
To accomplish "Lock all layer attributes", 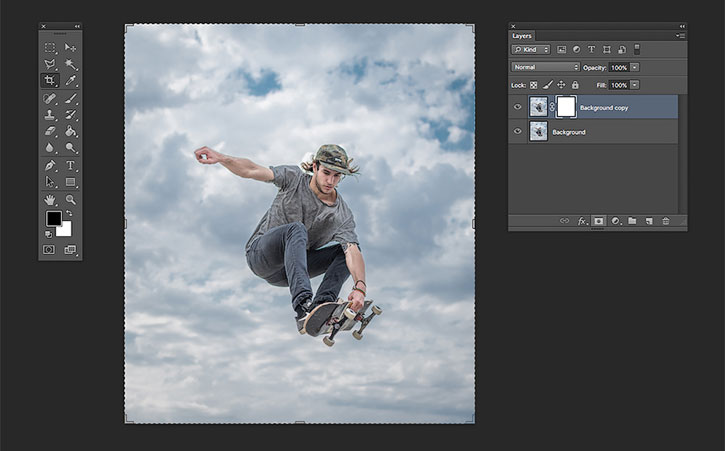I will click(x=575, y=85).
